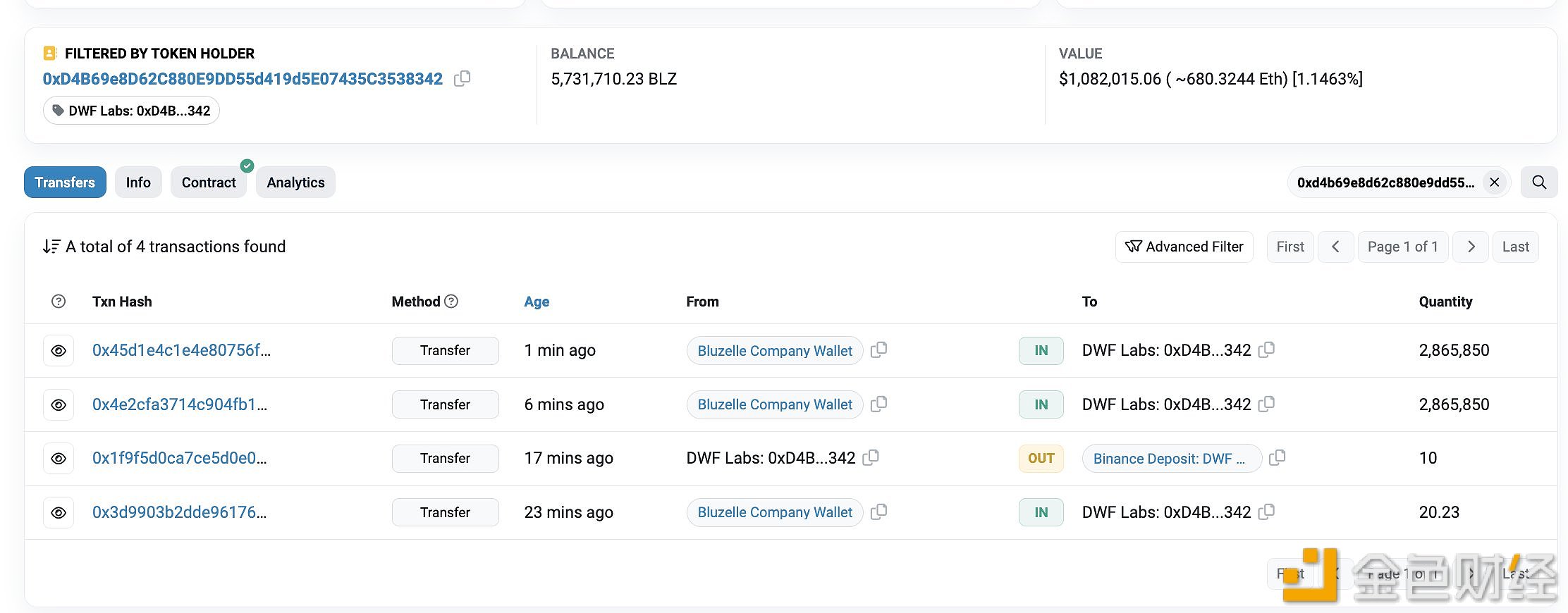Open transaction 0x3d9903b2dde96176 link
The height and width of the screenshot is (613, 1568).
tap(180, 512)
